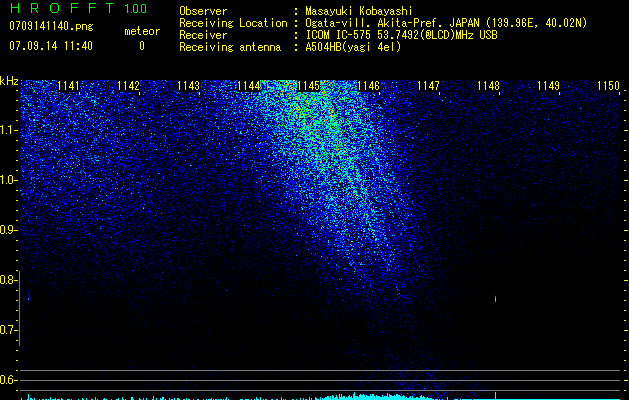
Task: Click the short cyan signal blip at 1148
Action: pyautogui.click(x=495, y=299)
